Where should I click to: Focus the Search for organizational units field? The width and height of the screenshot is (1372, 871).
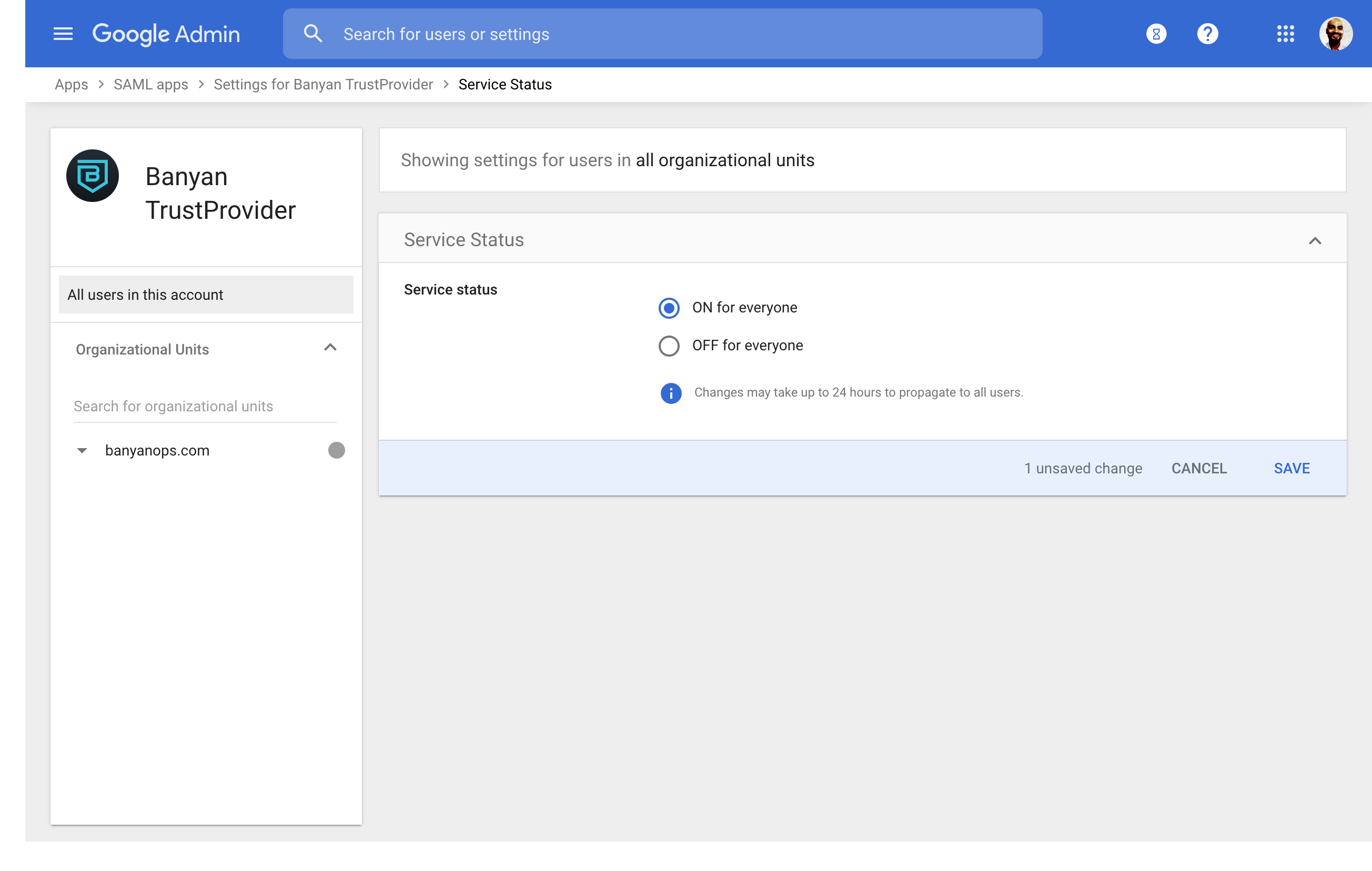pos(205,406)
